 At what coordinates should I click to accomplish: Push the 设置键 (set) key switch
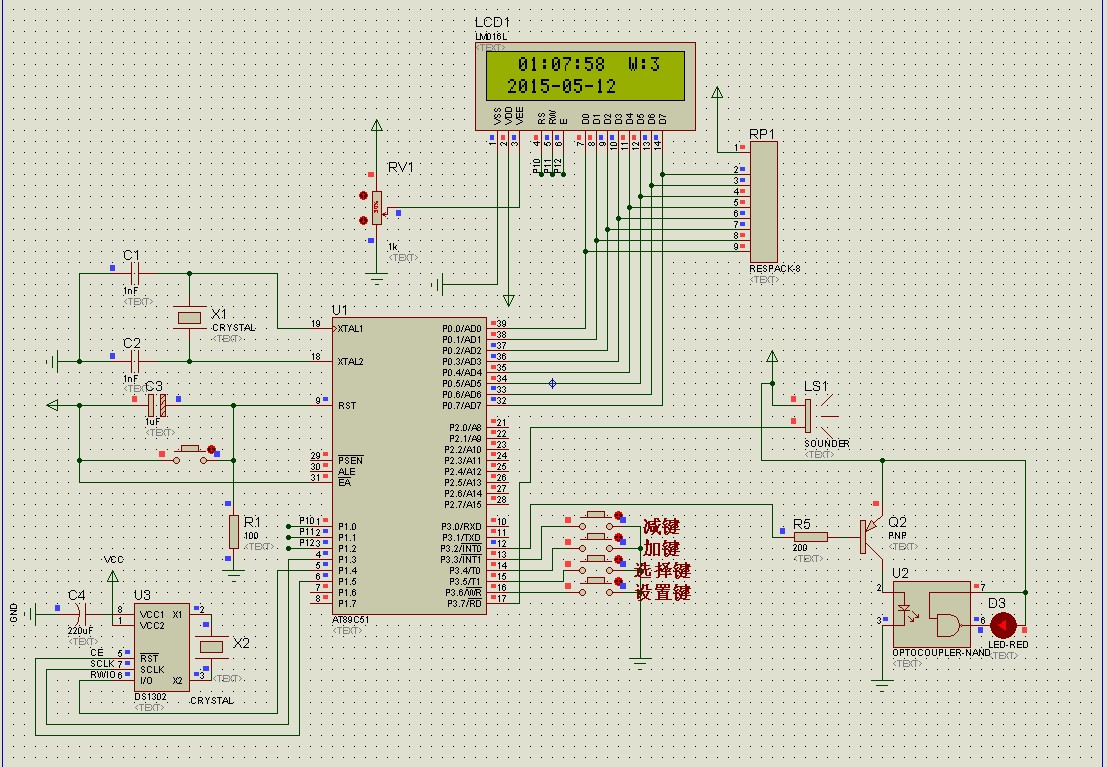597,586
